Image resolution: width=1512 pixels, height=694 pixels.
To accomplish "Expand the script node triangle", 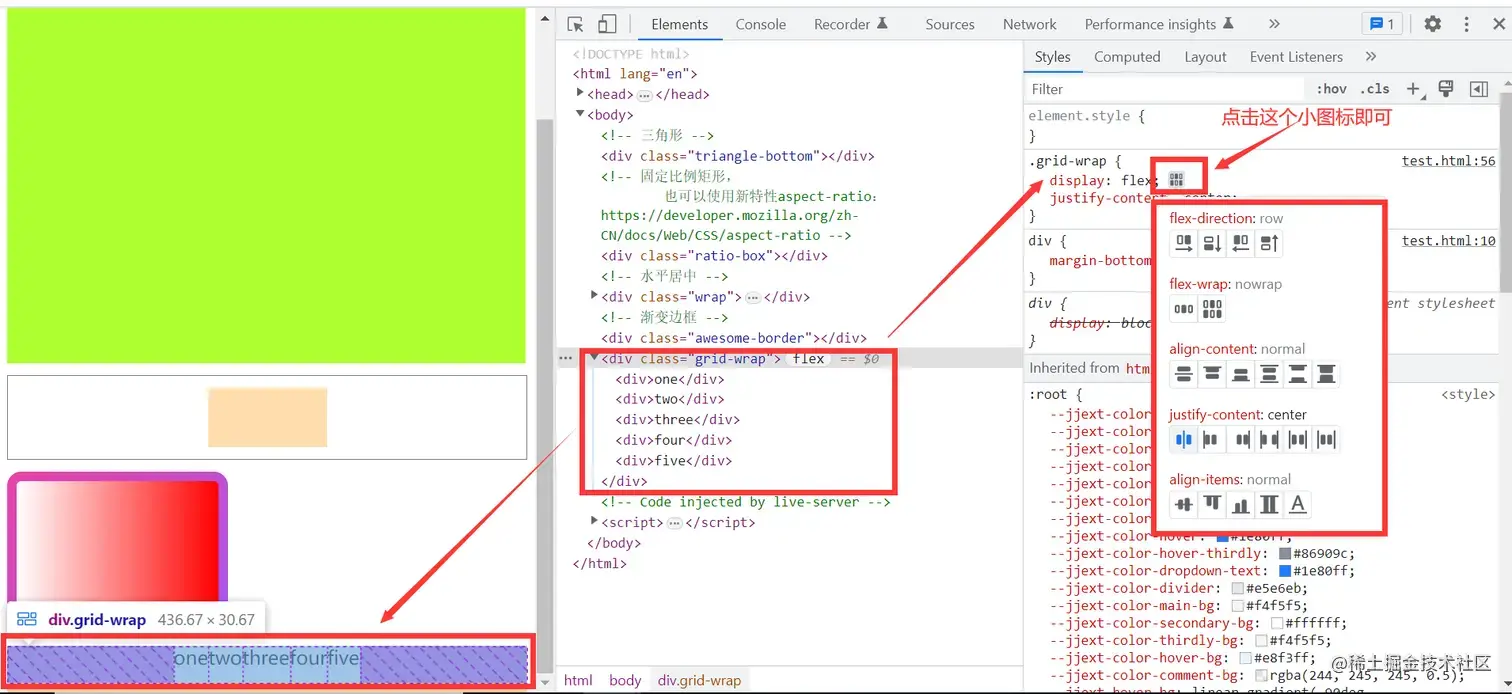I will (x=594, y=521).
